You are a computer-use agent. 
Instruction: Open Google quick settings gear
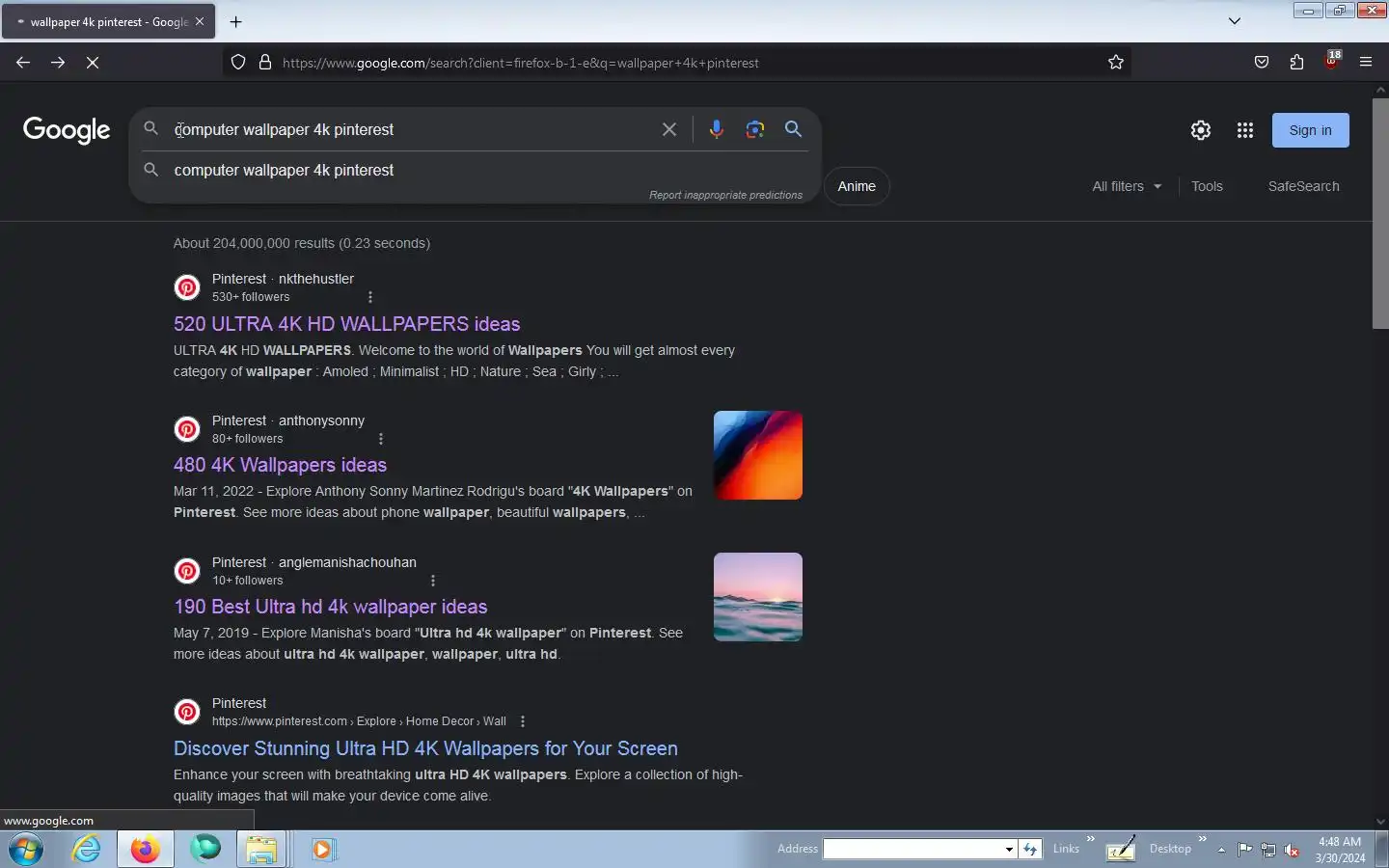[x=1201, y=130]
